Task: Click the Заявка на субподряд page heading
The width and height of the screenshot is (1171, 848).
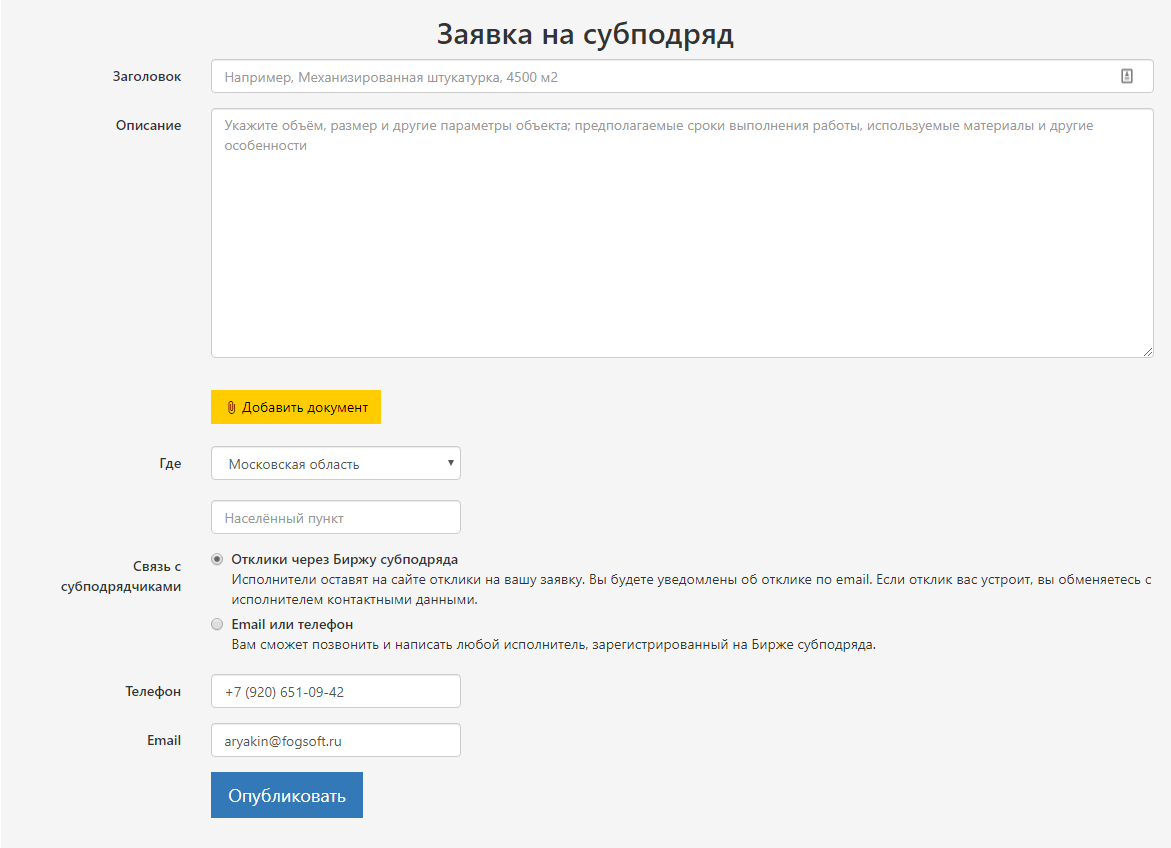Action: 585,35
